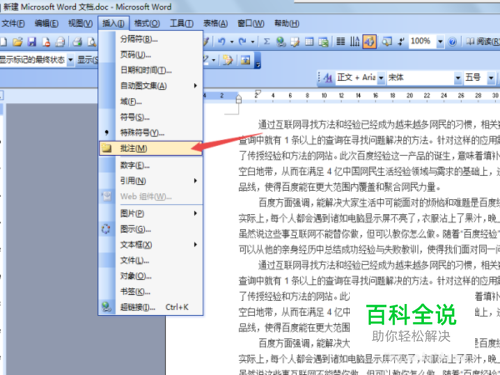Open the 显示标记的最终状态 display dropdown
500x375 pixels.
coord(70,60)
